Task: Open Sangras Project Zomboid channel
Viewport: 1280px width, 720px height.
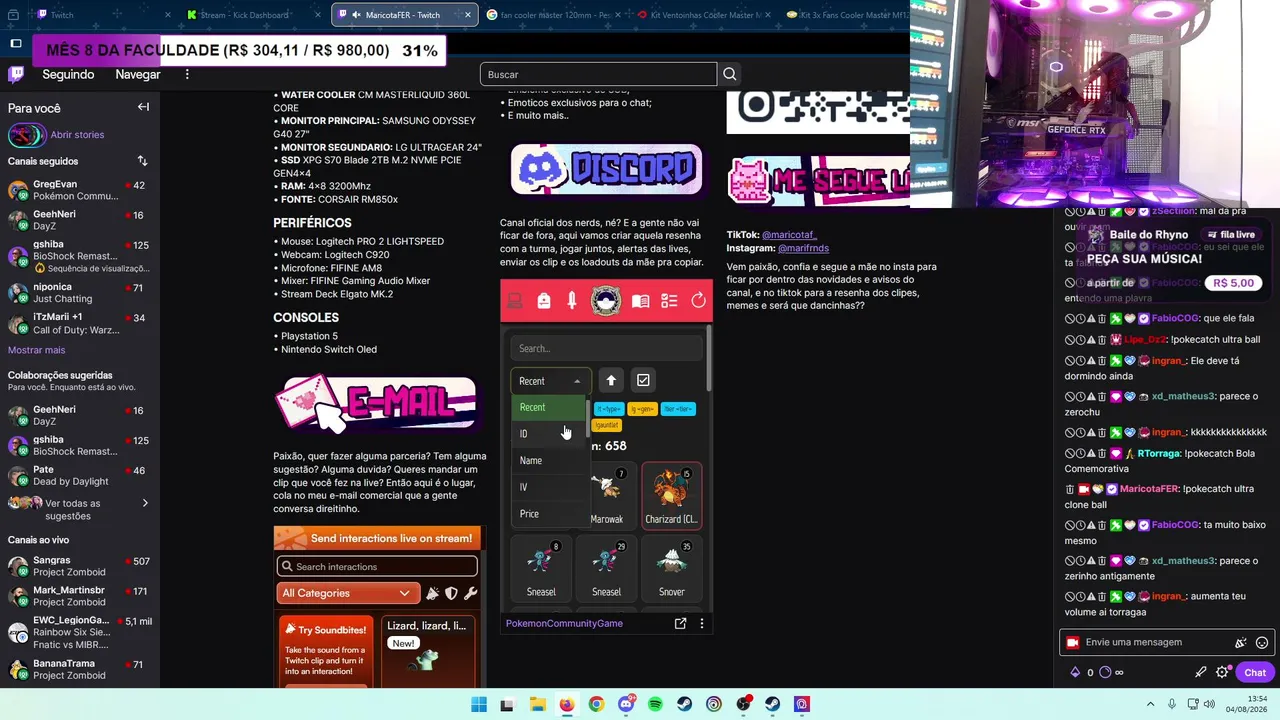Action: click(80, 566)
